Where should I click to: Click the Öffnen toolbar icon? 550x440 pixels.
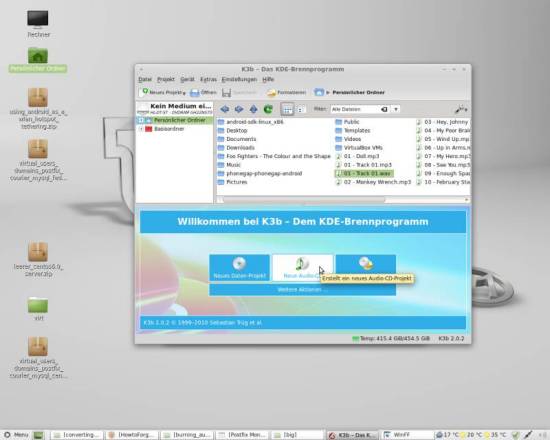pyautogui.click(x=203, y=93)
